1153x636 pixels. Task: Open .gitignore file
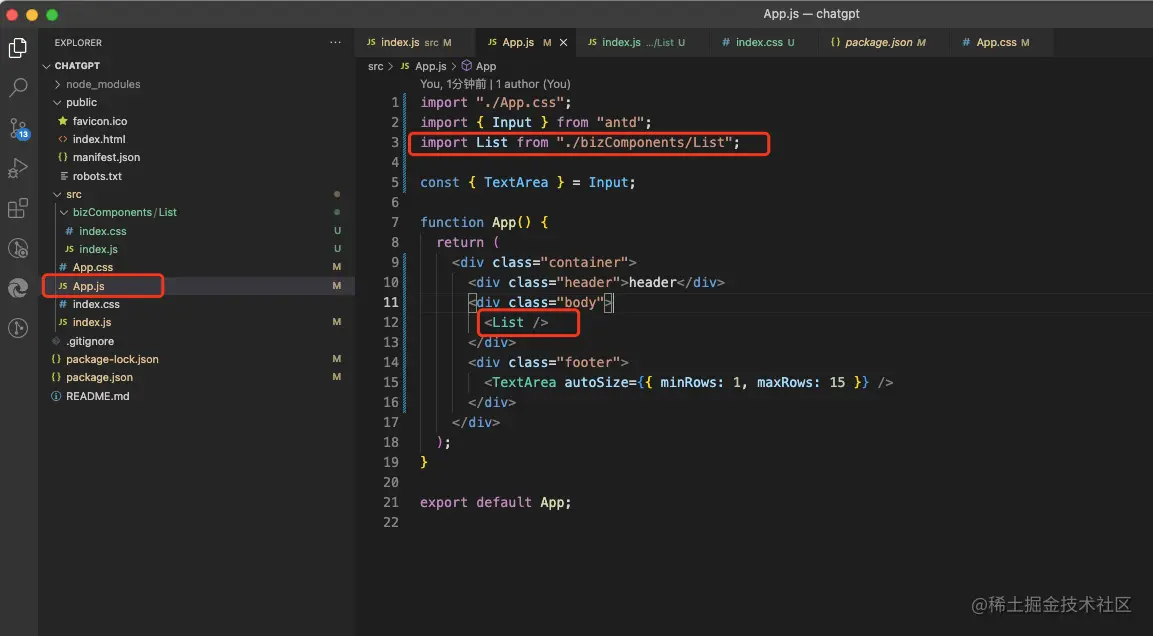click(90, 341)
